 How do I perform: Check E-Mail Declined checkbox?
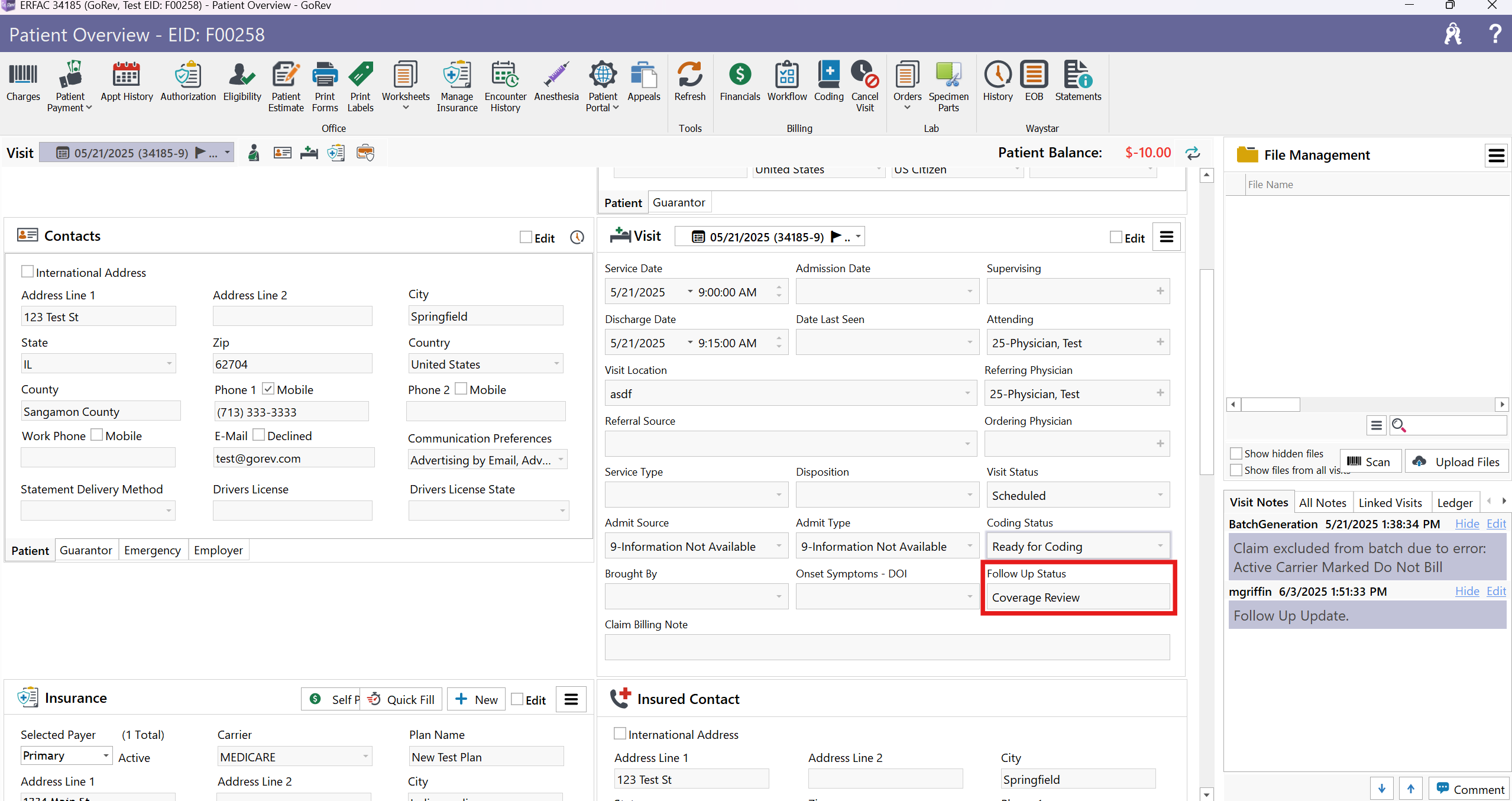258,435
